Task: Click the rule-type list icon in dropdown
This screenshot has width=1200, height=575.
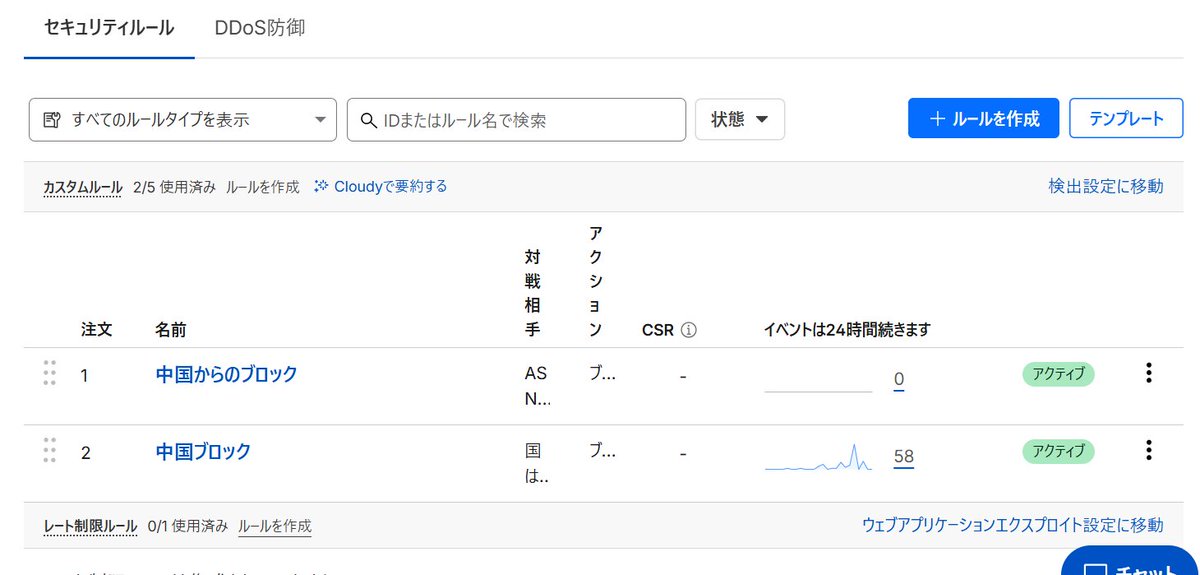Action: (52, 120)
